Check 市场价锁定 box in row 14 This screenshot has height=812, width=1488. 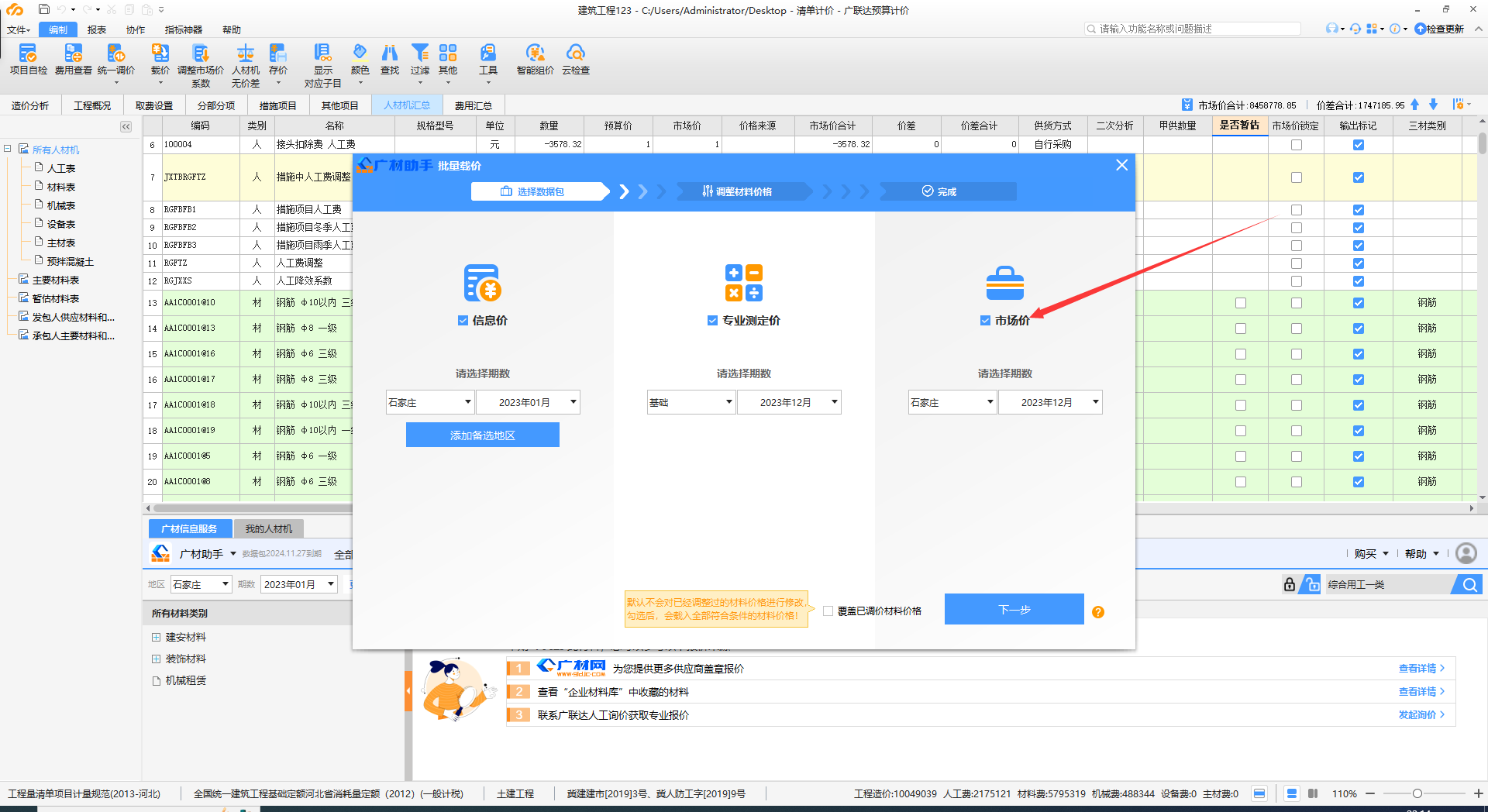(1297, 329)
